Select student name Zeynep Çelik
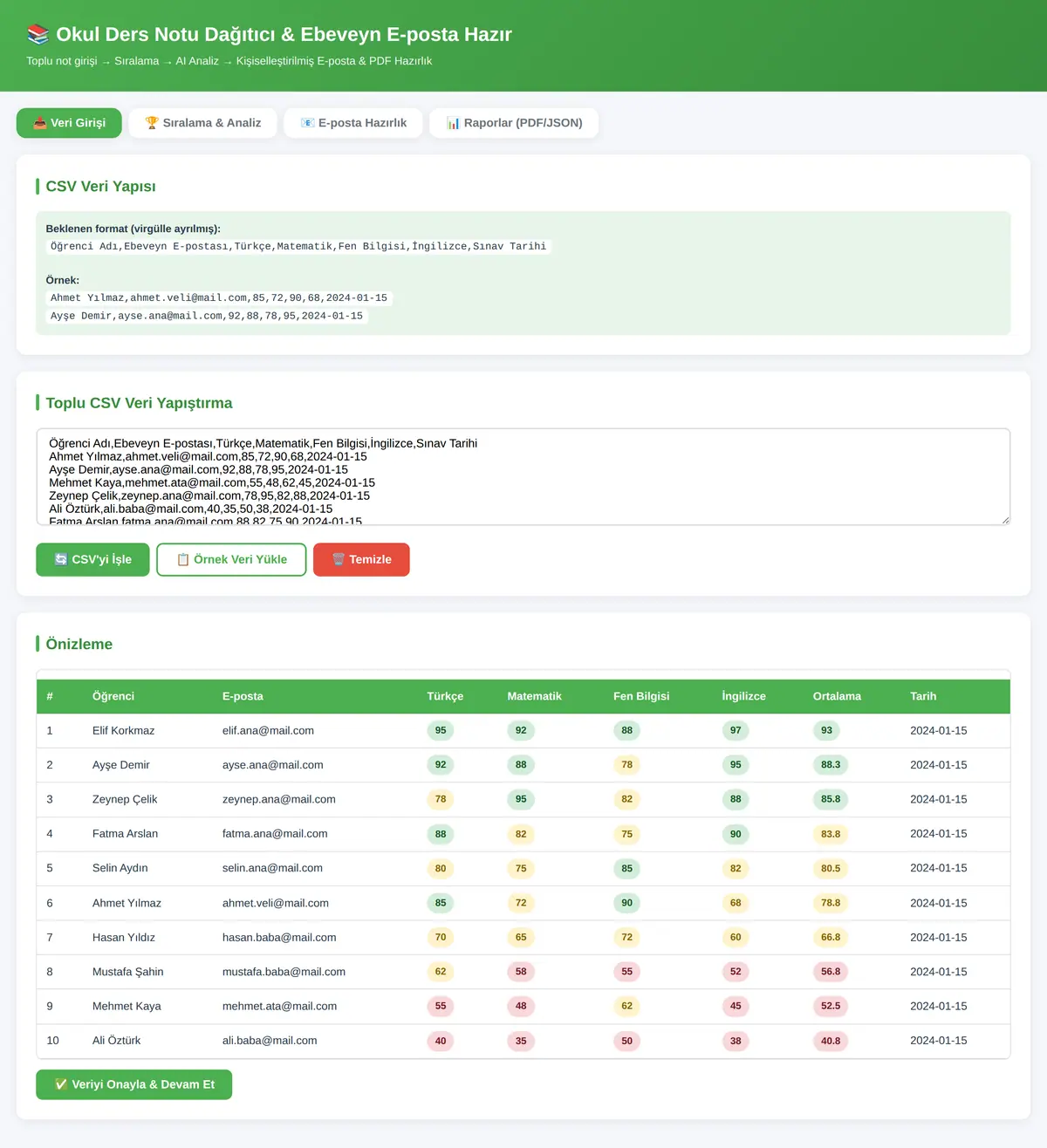This screenshot has height=1148, width=1047. [125, 799]
